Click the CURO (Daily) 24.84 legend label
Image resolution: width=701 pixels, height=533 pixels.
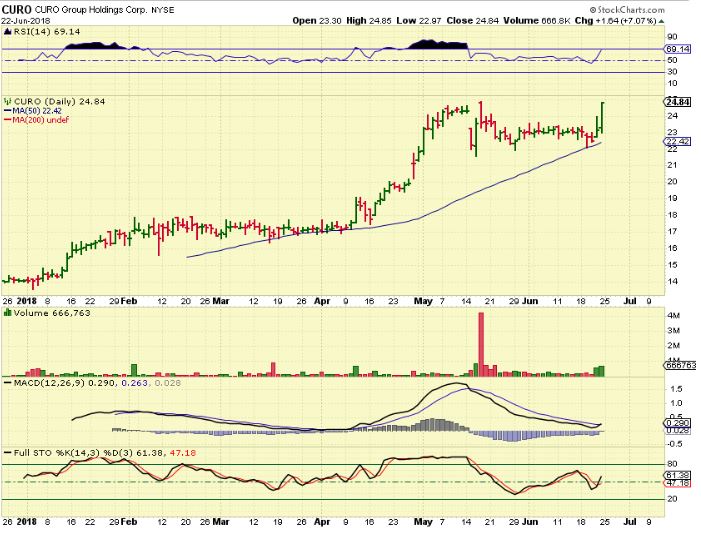click(59, 102)
